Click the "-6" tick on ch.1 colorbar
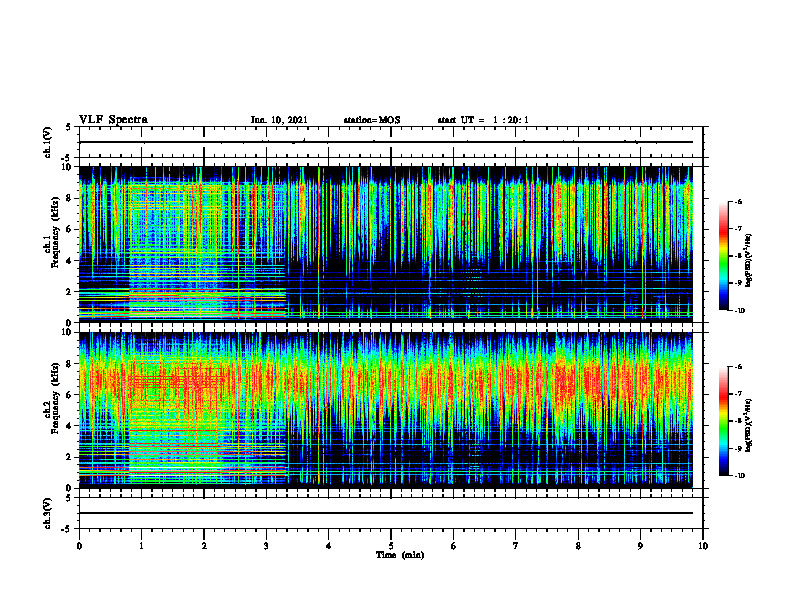 [738, 202]
